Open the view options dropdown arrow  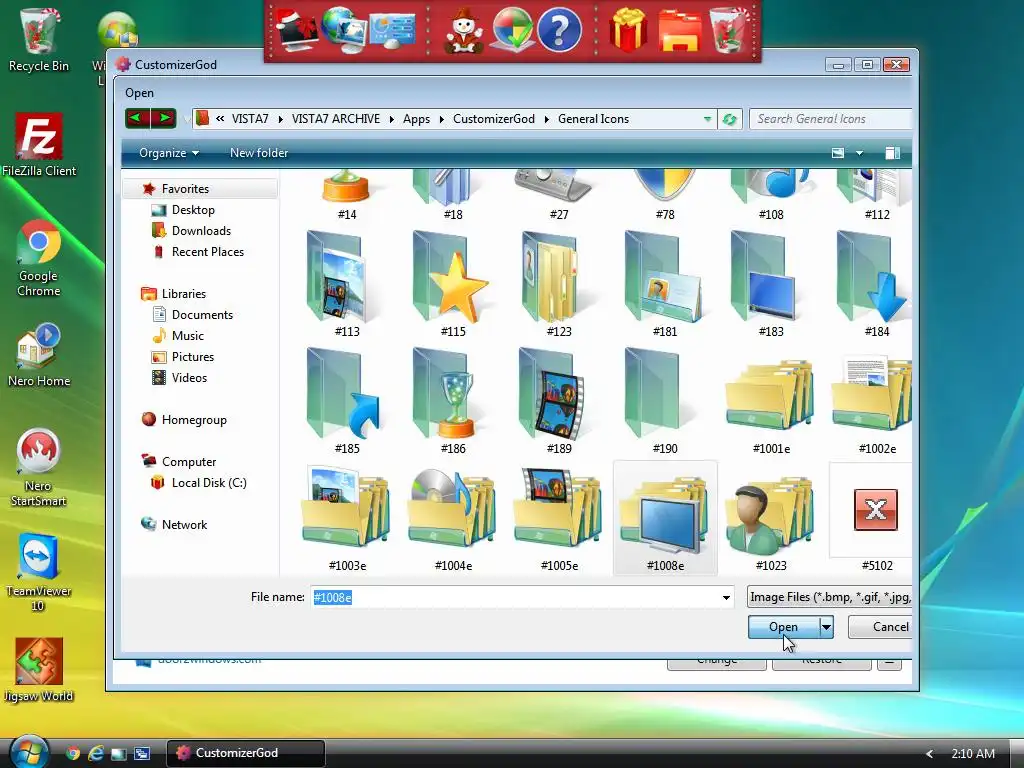[859, 153]
